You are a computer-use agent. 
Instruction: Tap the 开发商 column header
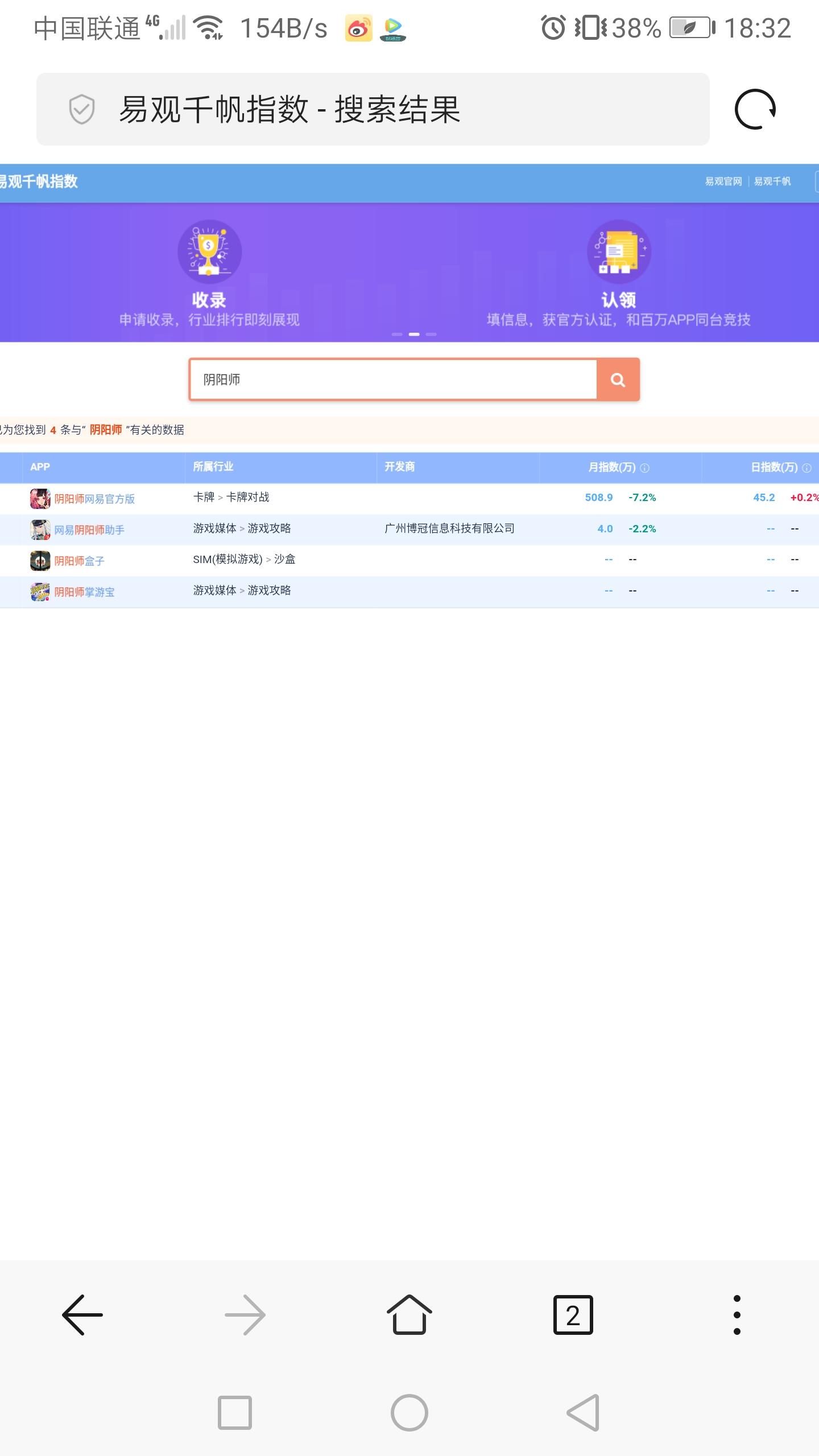coord(400,467)
